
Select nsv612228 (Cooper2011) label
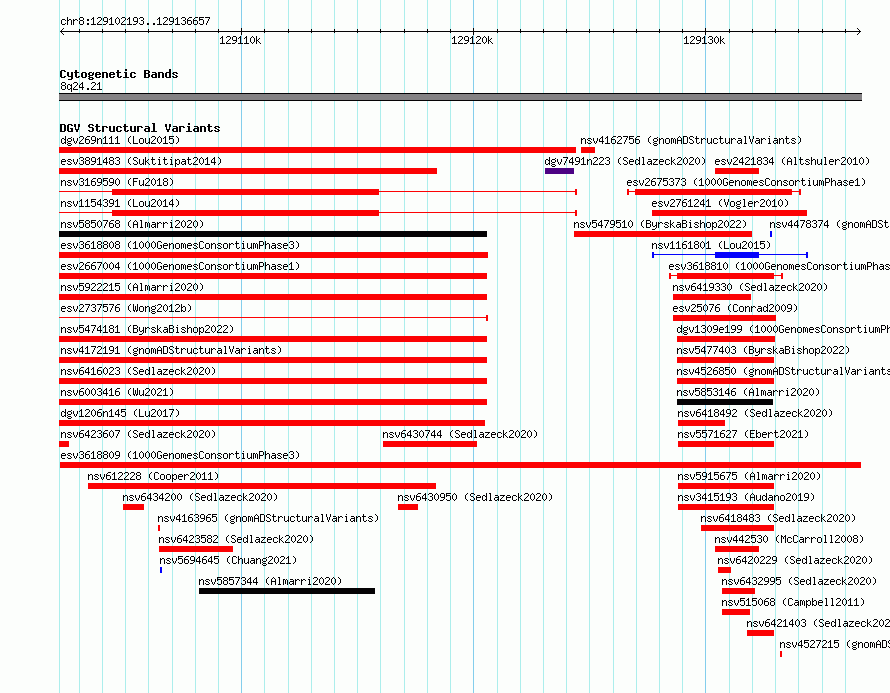tap(153, 476)
